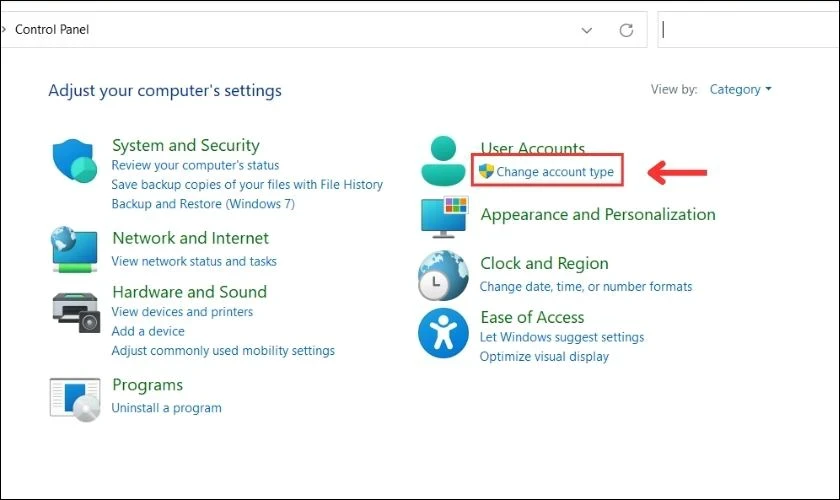Click the Network and Internet globe icon
Image resolution: width=840 pixels, height=500 pixels.
click(x=74, y=249)
